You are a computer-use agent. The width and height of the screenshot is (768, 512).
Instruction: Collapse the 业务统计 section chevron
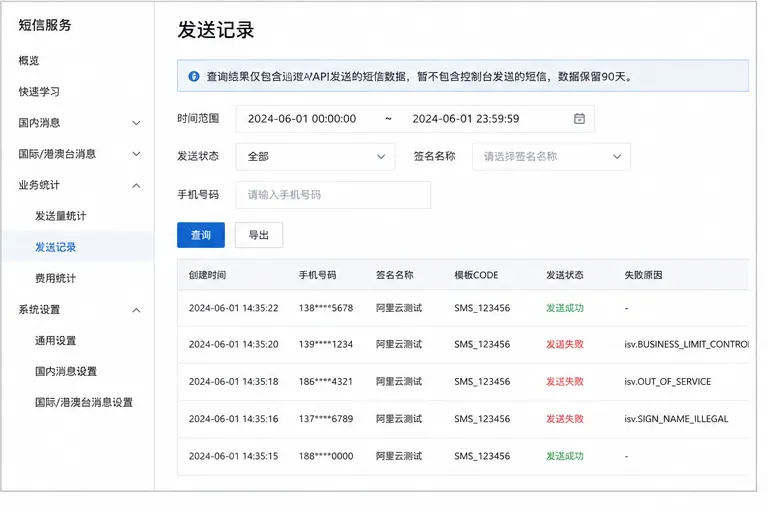136,185
